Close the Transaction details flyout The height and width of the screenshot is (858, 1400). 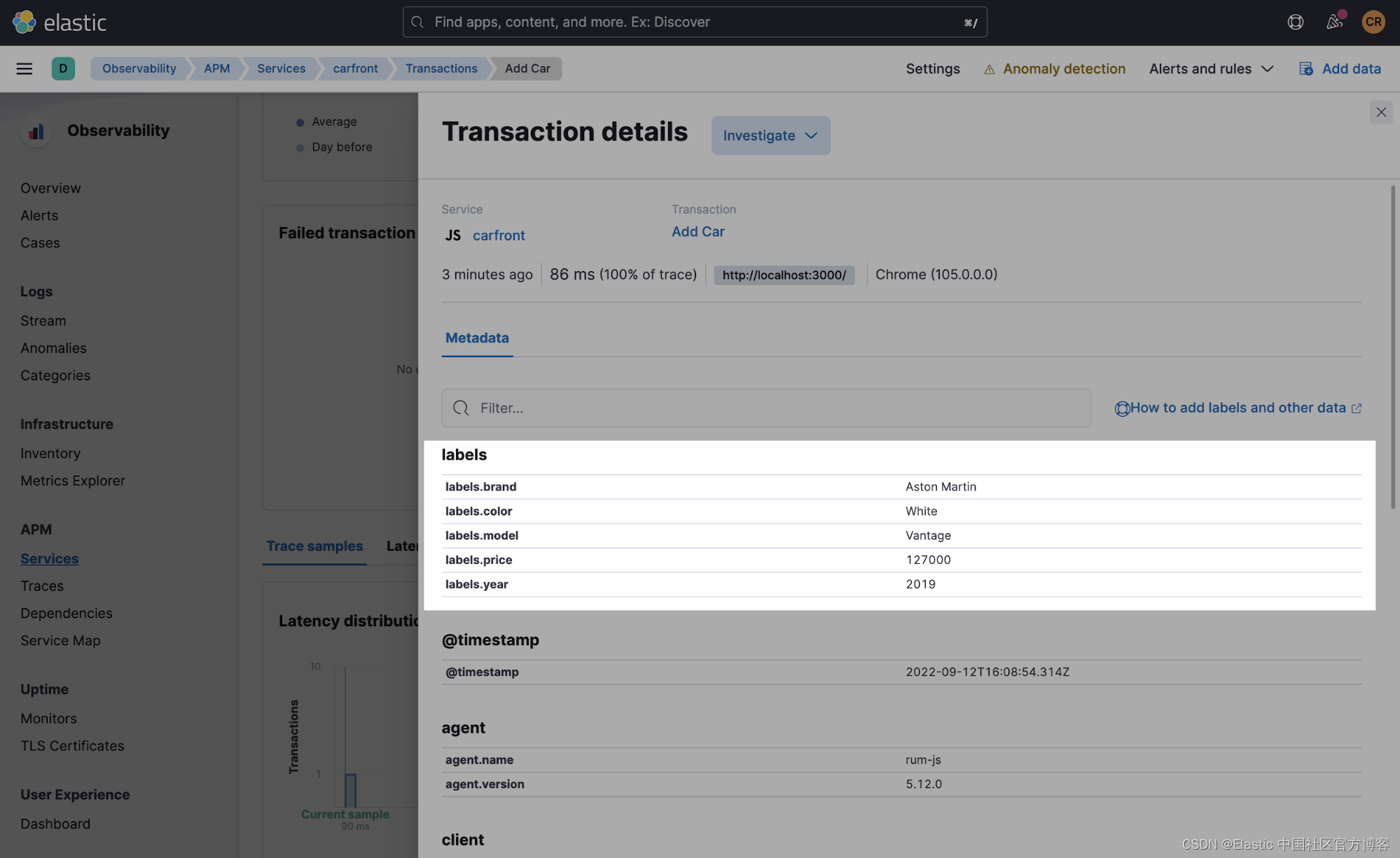(1380, 112)
